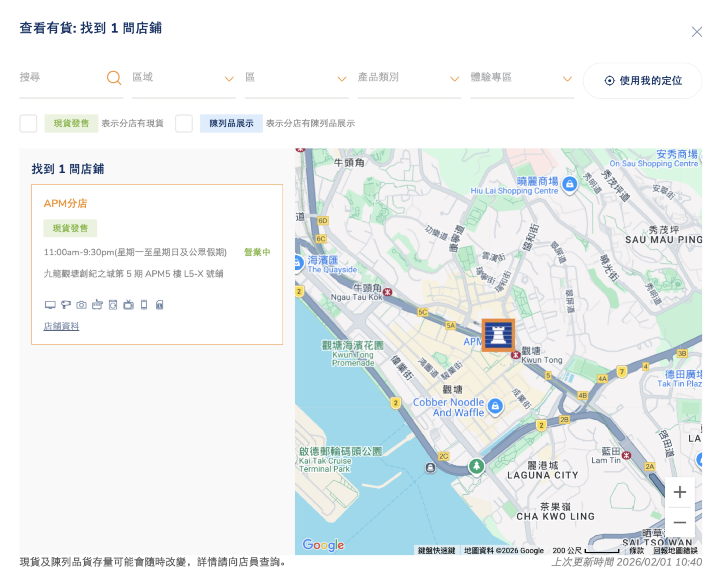The height and width of the screenshot is (580, 720).
Task: Click the Ngau Tau Kok MTR station icon
Action: [388, 292]
